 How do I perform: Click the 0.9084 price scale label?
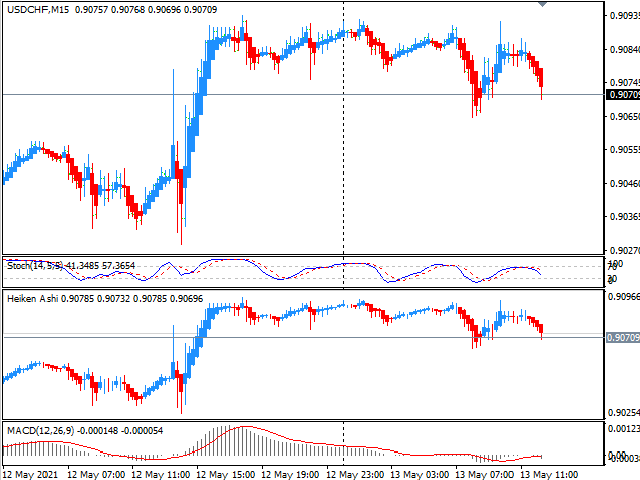pos(624,49)
